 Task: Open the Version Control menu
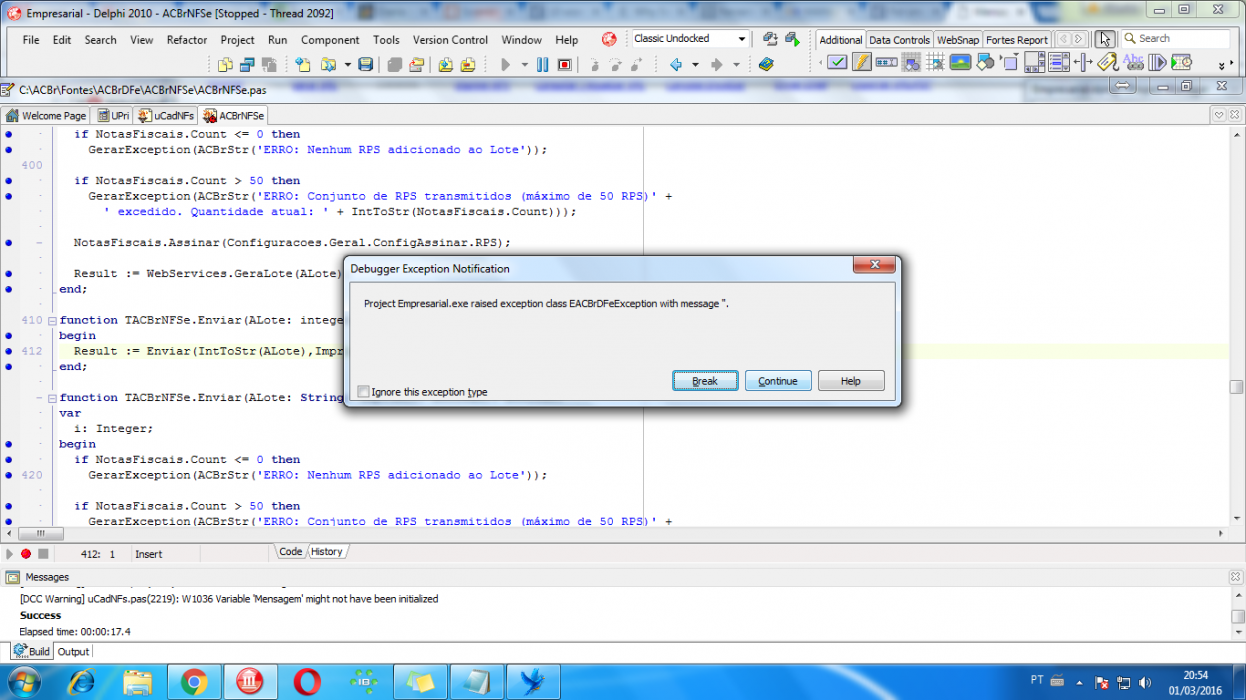(450, 40)
